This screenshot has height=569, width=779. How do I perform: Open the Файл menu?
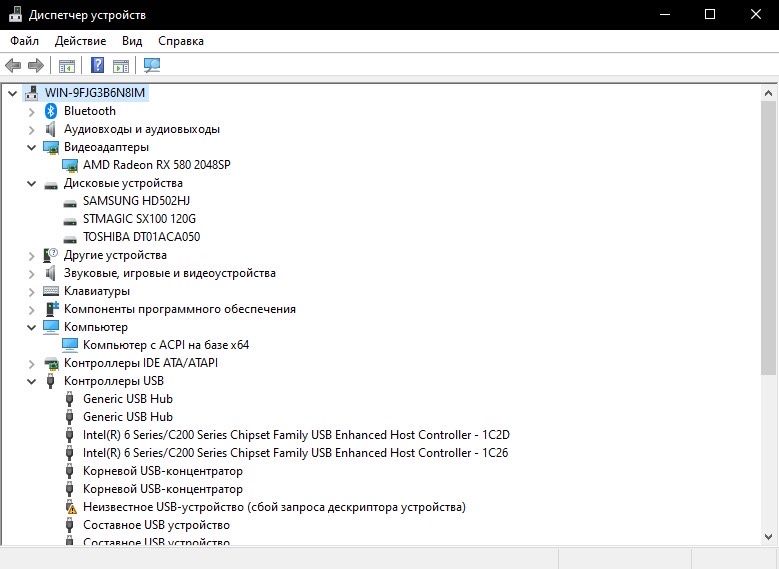(x=24, y=41)
